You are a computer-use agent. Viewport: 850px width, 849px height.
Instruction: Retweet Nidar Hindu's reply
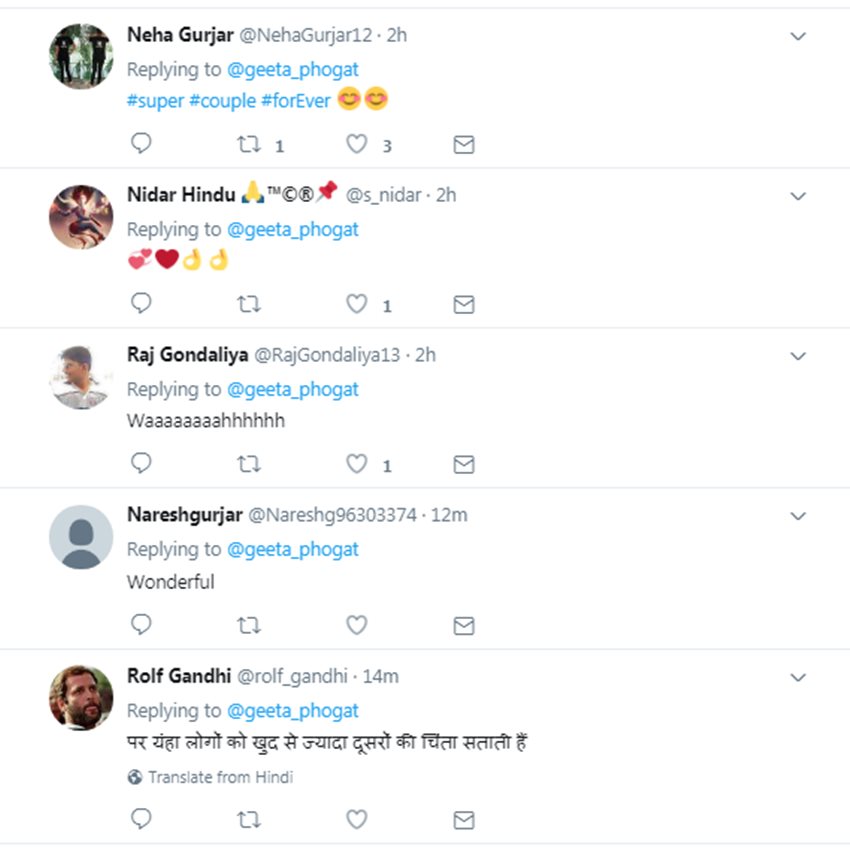click(249, 304)
